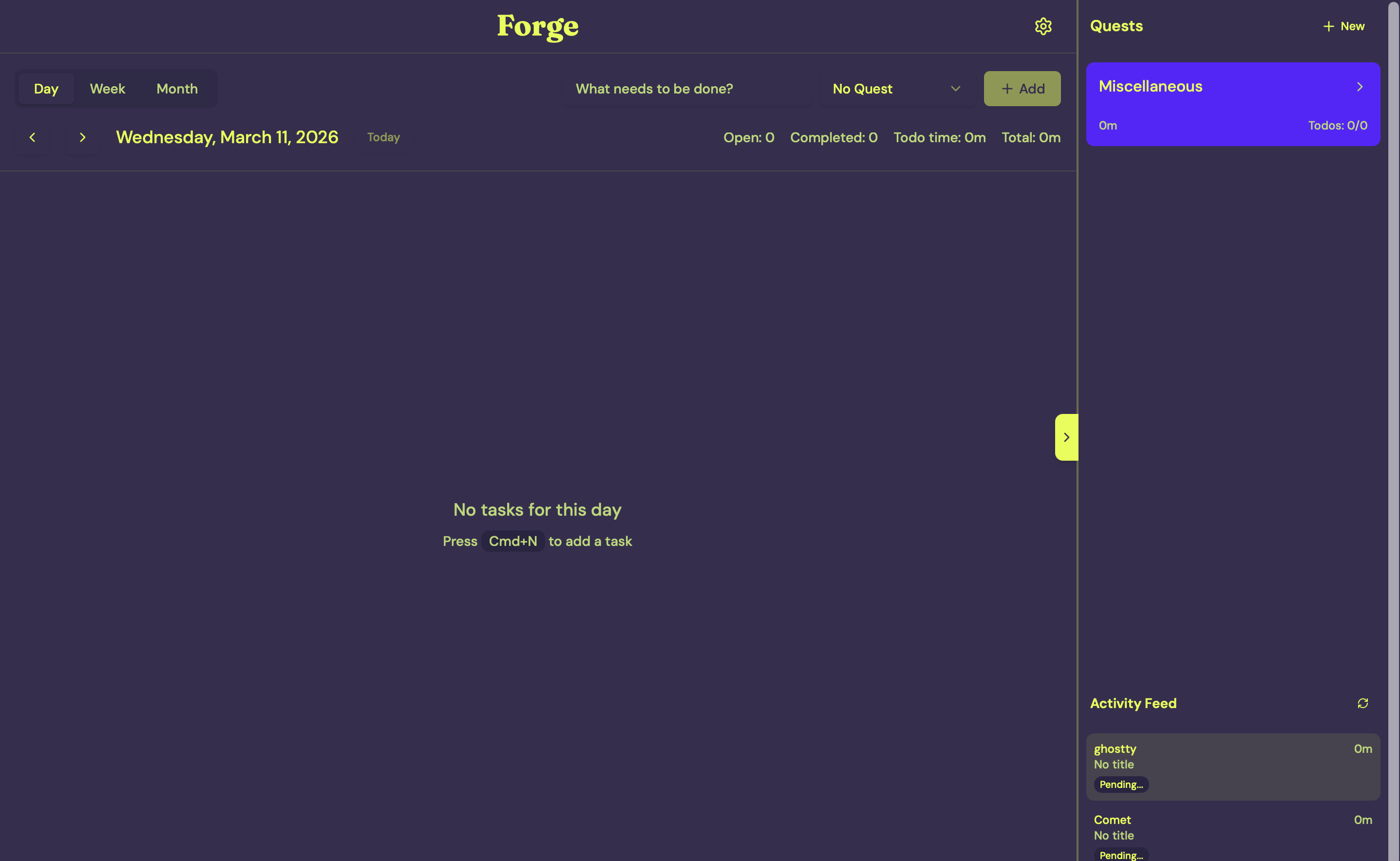Select the Miscellaneous quest card

tap(1233, 104)
